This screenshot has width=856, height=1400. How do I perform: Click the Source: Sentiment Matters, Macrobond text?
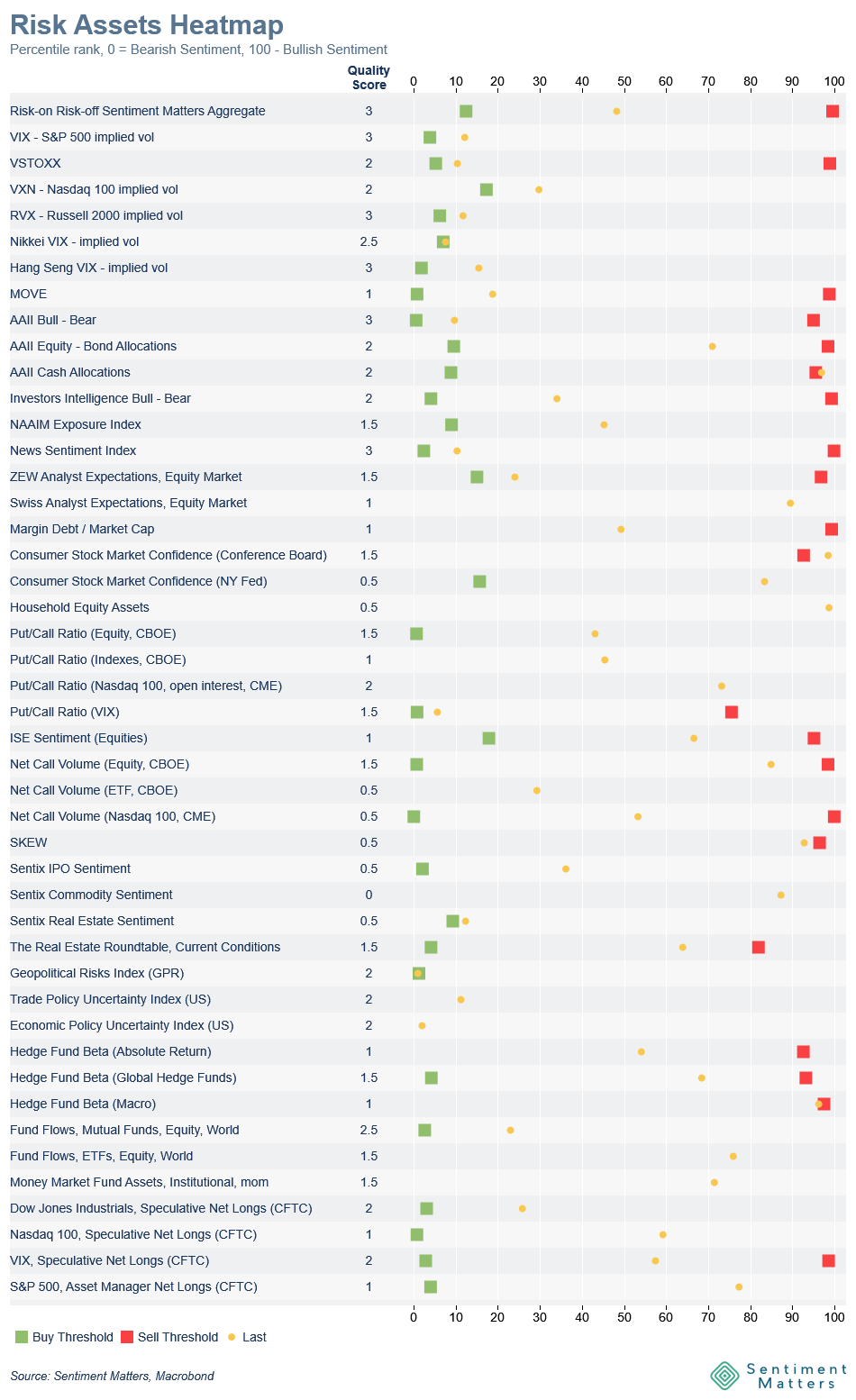point(112,1376)
